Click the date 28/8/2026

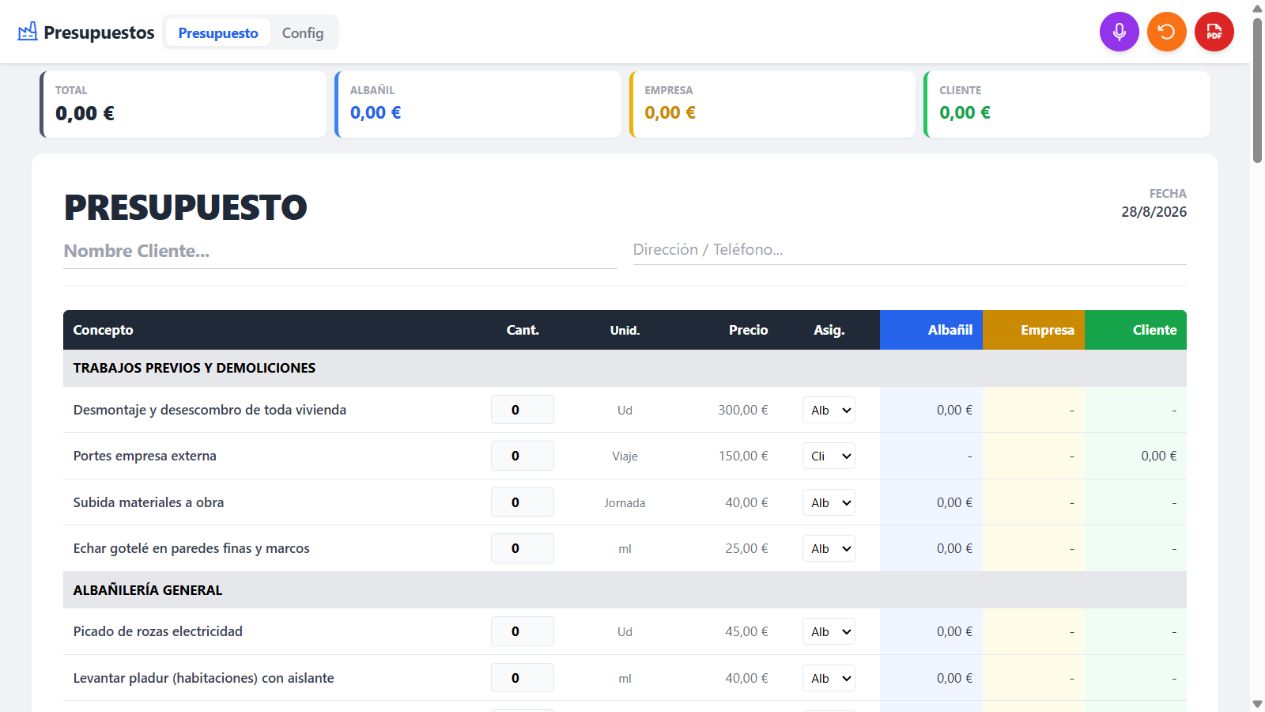(1154, 212)
